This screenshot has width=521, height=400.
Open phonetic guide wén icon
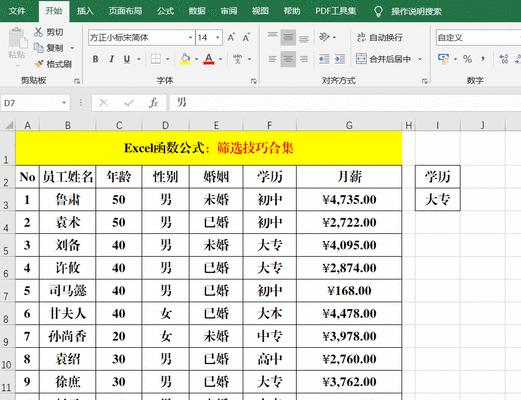[238, 59]
